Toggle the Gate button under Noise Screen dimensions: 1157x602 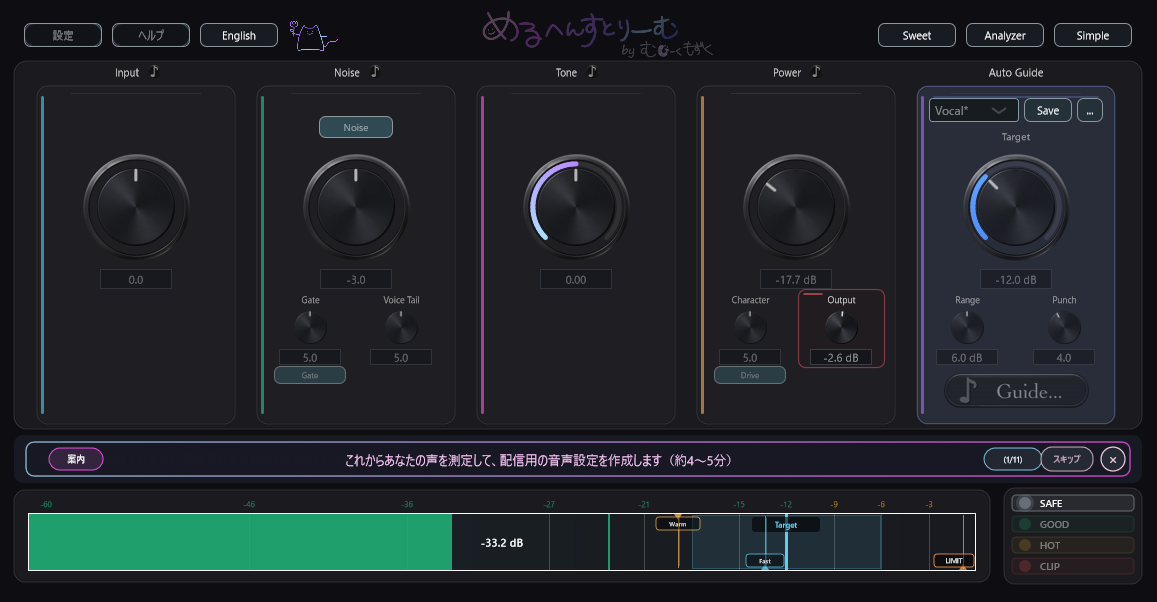pyautogui.click(x=310, y=376)
